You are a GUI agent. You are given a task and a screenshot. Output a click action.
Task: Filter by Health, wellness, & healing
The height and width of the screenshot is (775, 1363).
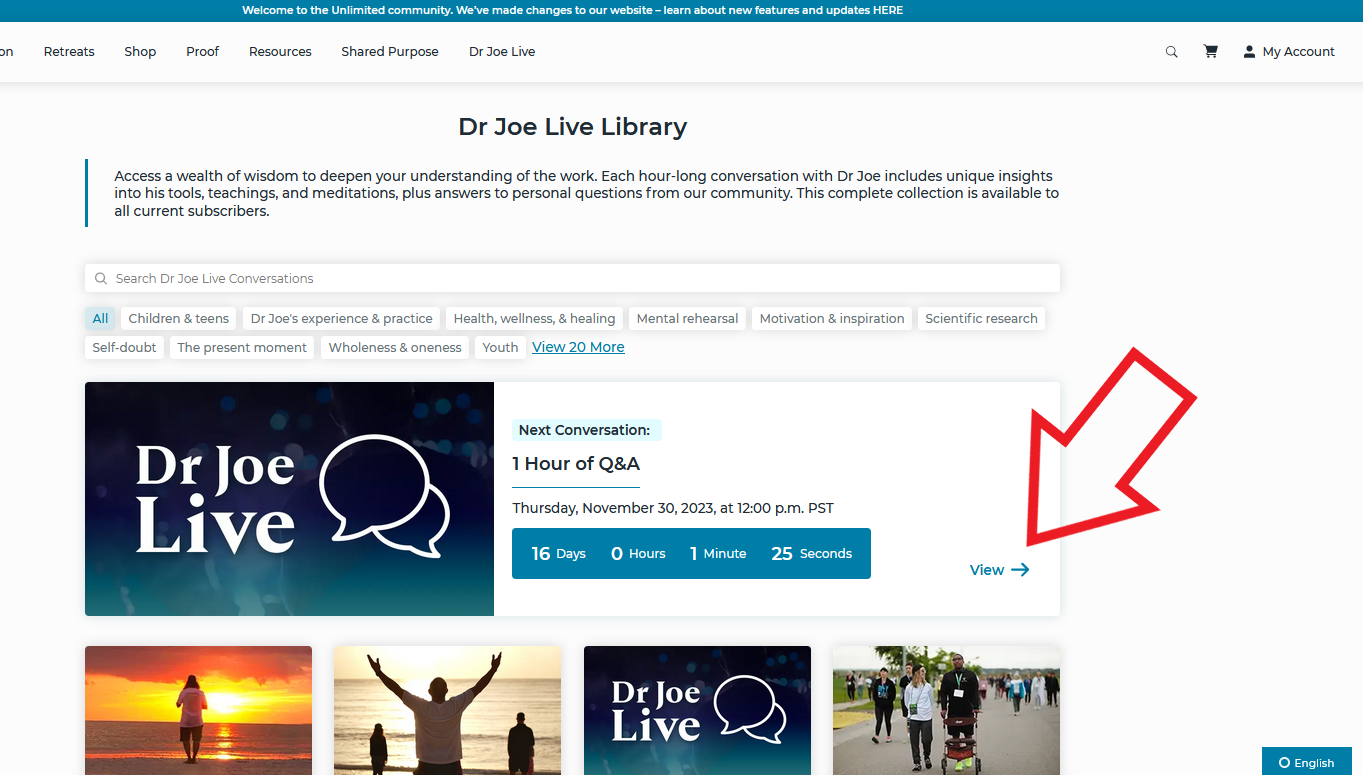tap(534, 319)
